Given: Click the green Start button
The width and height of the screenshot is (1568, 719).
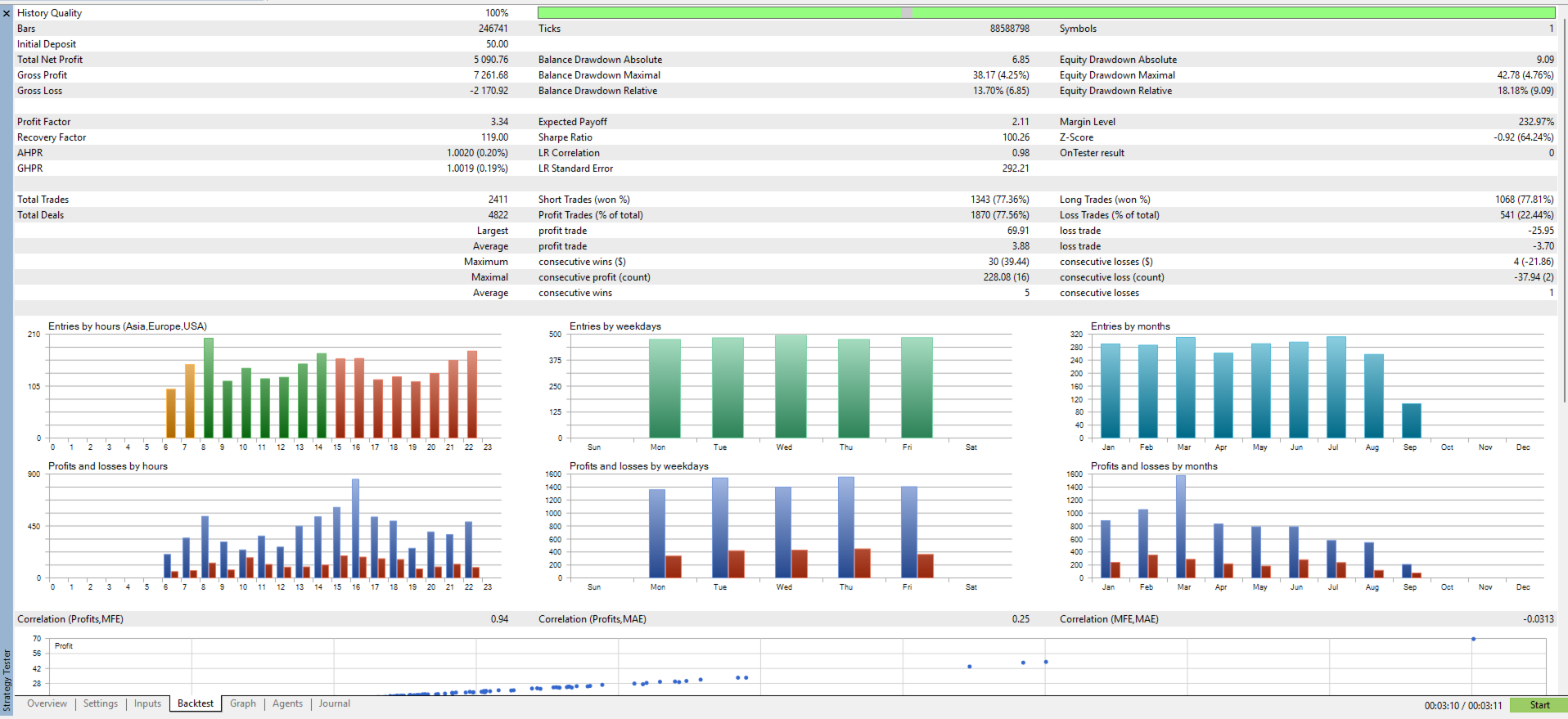Looking at the screenshot, I should 1539,705.
